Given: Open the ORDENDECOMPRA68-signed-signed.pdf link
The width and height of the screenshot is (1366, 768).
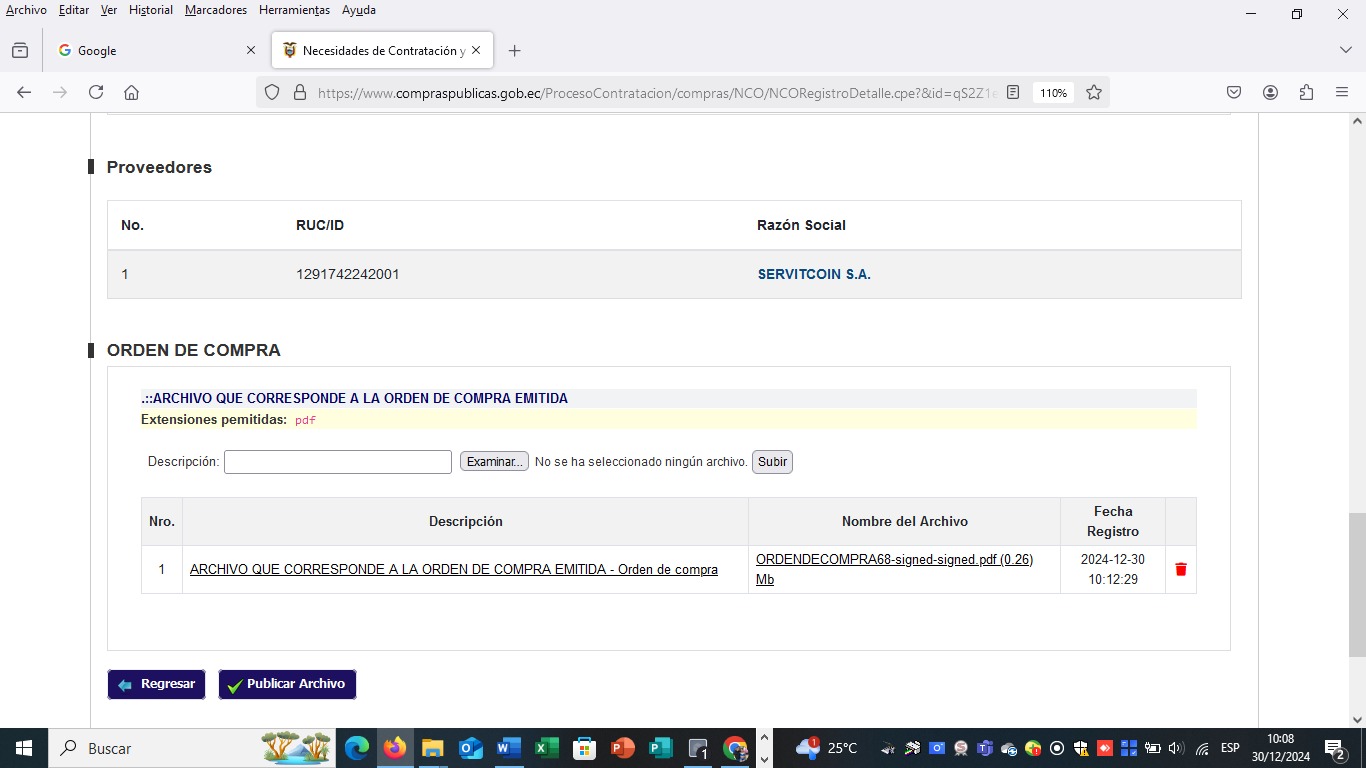Looking at the screenshot, I should click(894, 560).
